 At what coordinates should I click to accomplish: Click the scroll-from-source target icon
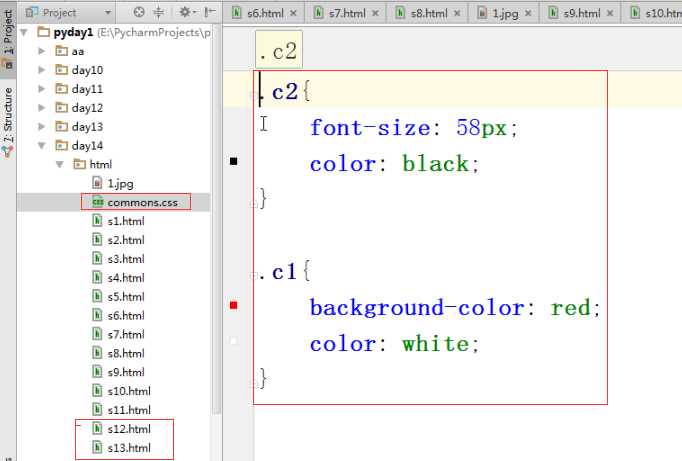pyautogui.click(x=139, y=12)
